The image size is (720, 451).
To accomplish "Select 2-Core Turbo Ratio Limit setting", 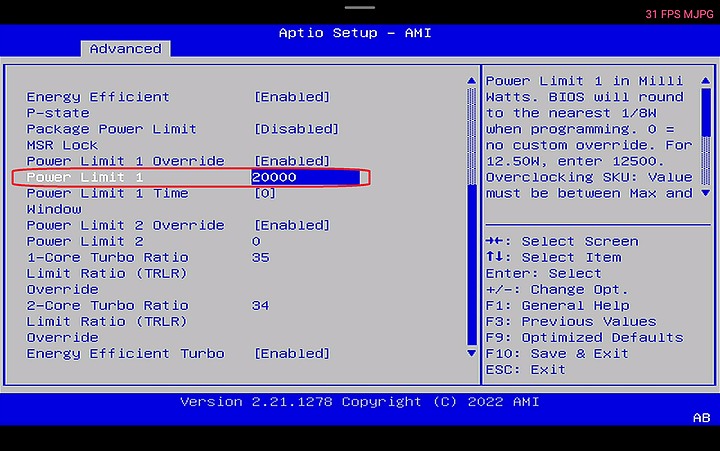I will (x=107, y=321).
